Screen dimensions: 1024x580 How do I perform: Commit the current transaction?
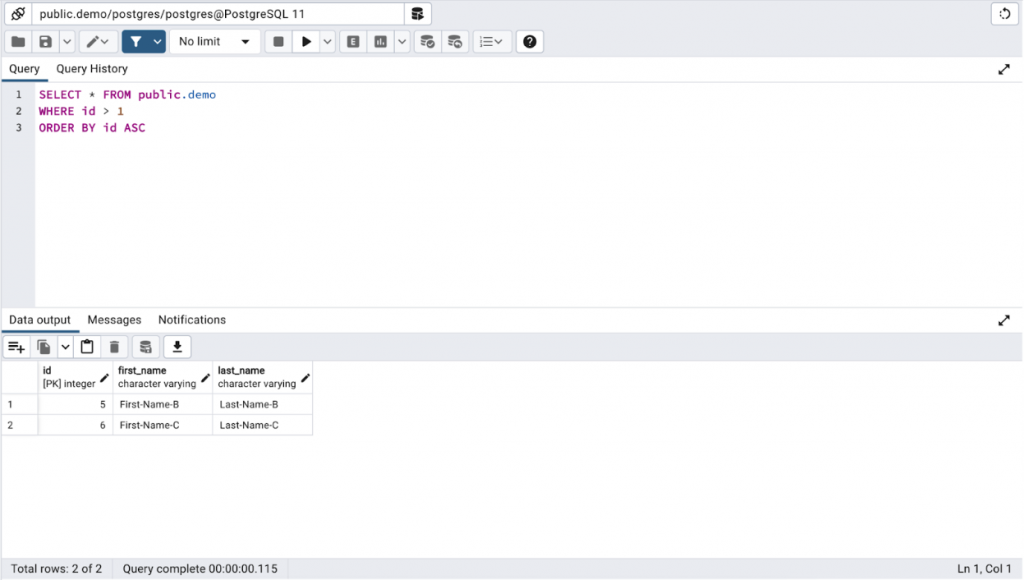click(428, 41)
